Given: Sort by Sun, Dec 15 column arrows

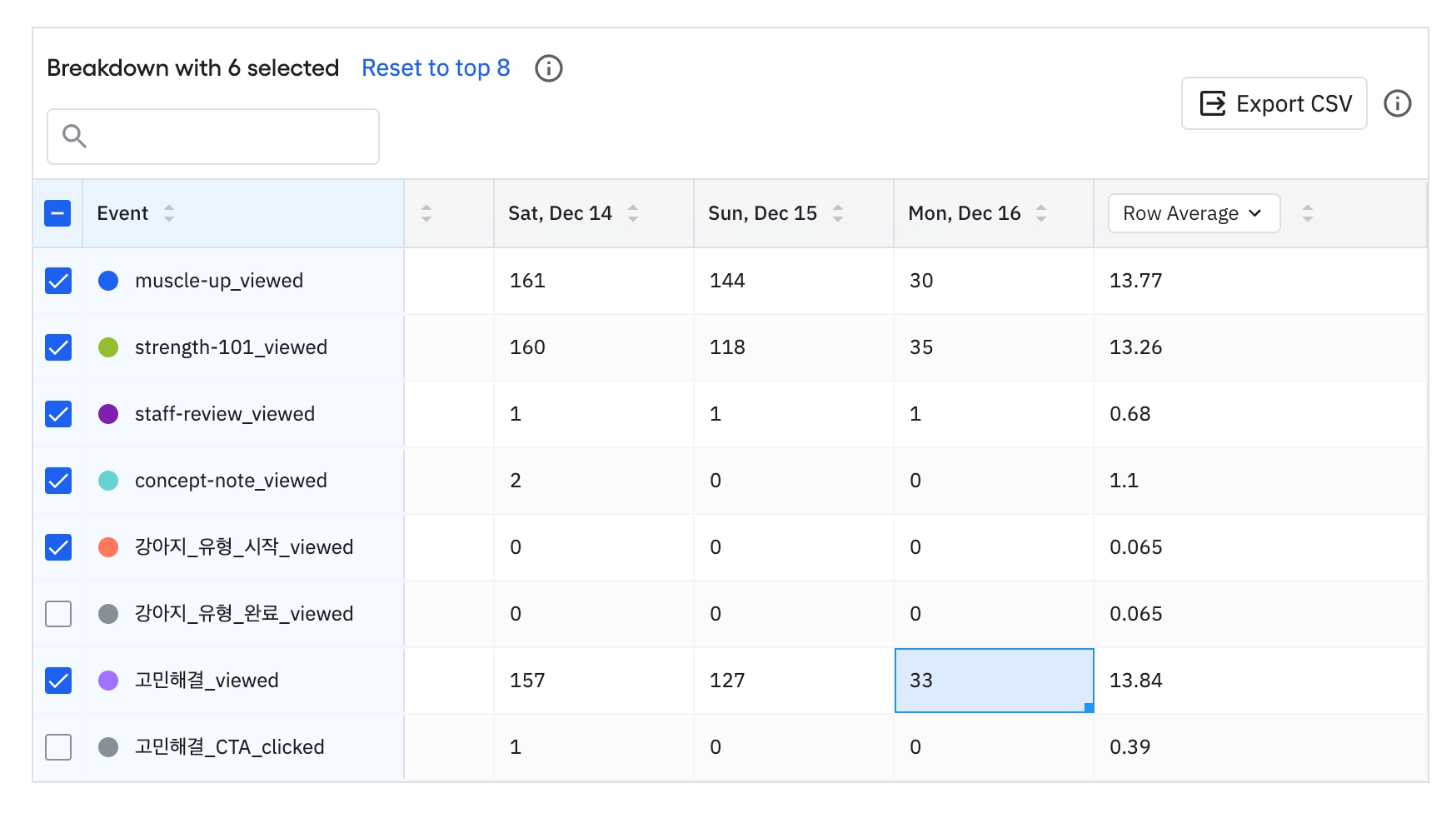Looking at the screenshot, I should pos(838,213).
